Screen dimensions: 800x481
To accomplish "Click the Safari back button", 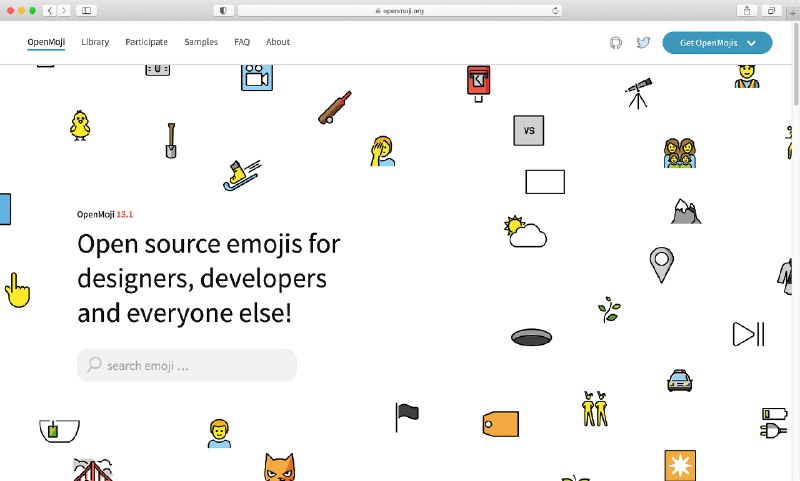I will [49, 10].
